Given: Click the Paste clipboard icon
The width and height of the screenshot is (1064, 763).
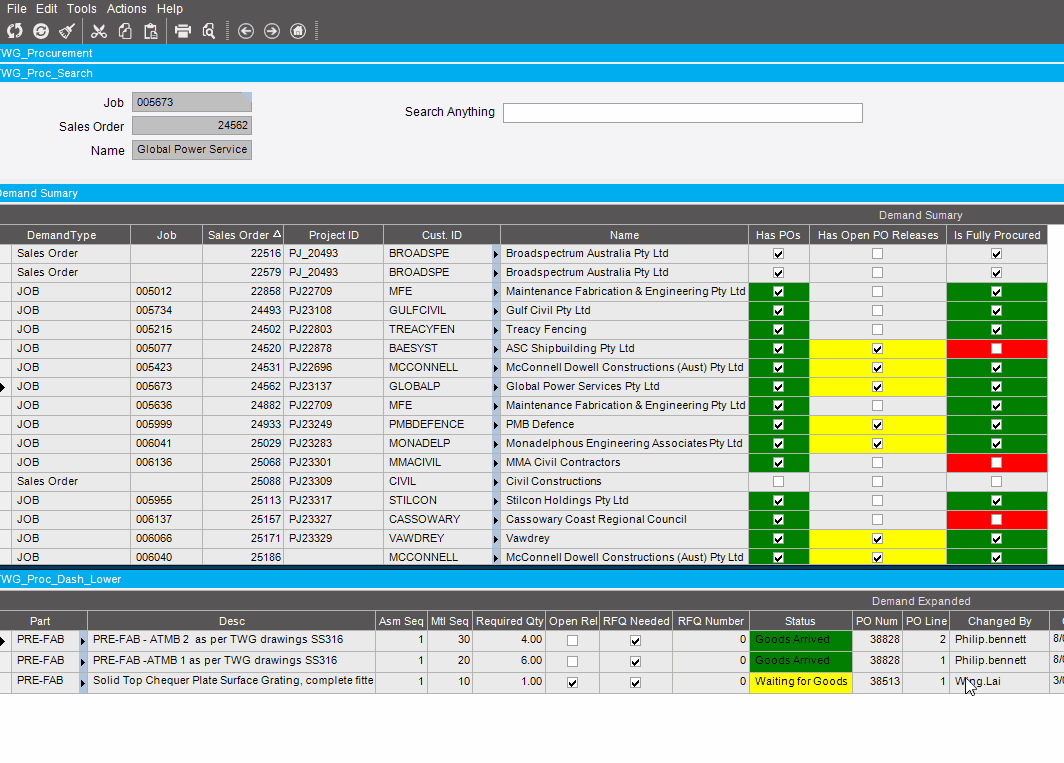Looking at the screenshot, I should click(x=150, y=31).
